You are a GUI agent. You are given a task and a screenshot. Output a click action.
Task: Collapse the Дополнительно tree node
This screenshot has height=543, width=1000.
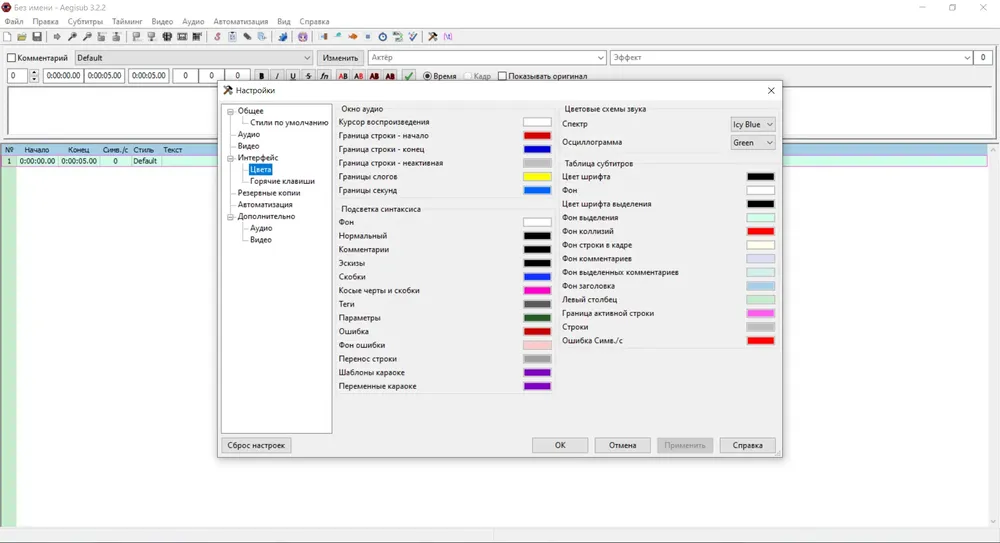click(x=231, y=217)
